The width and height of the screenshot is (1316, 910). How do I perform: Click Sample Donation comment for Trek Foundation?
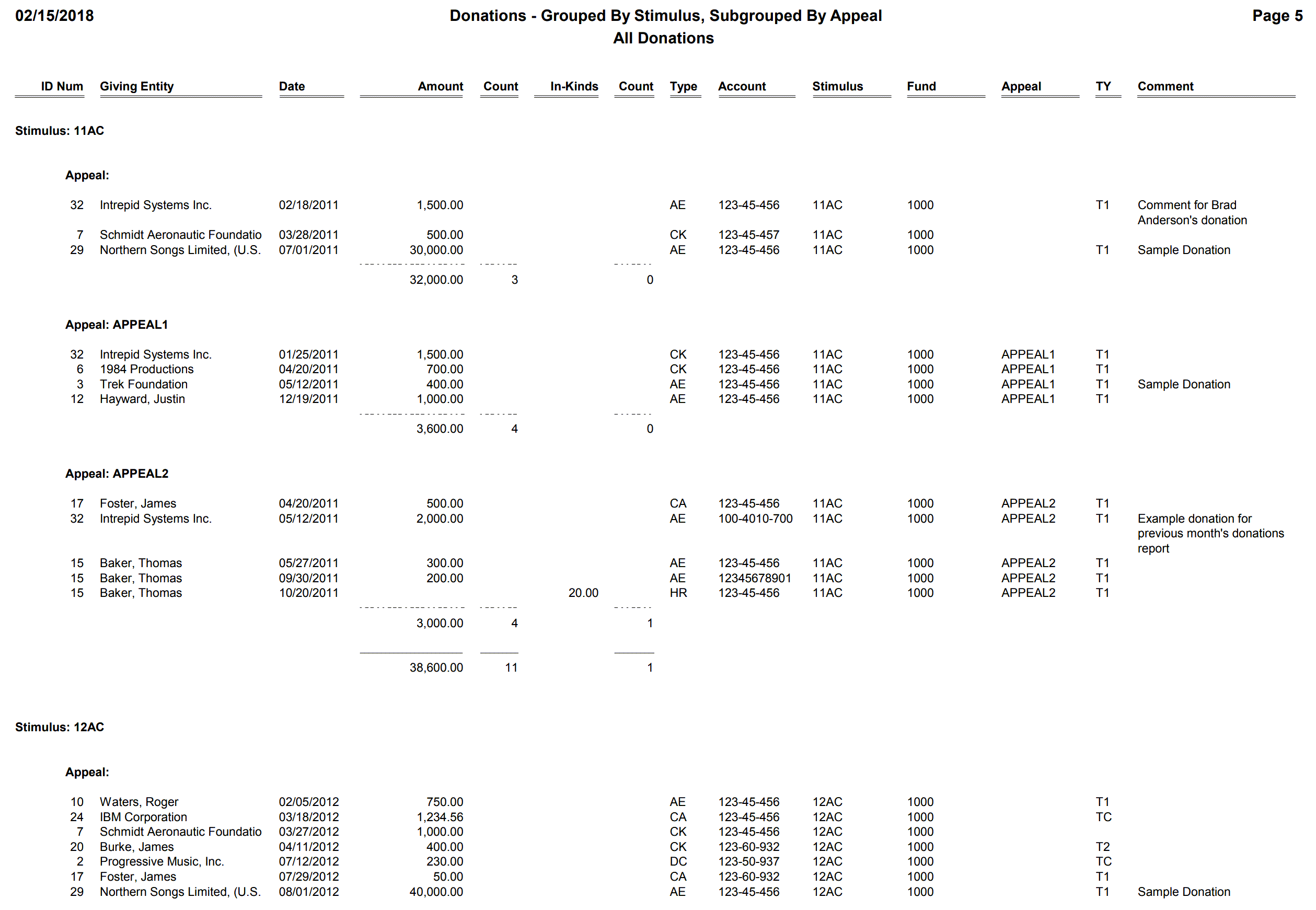[x=1184, y=384]
